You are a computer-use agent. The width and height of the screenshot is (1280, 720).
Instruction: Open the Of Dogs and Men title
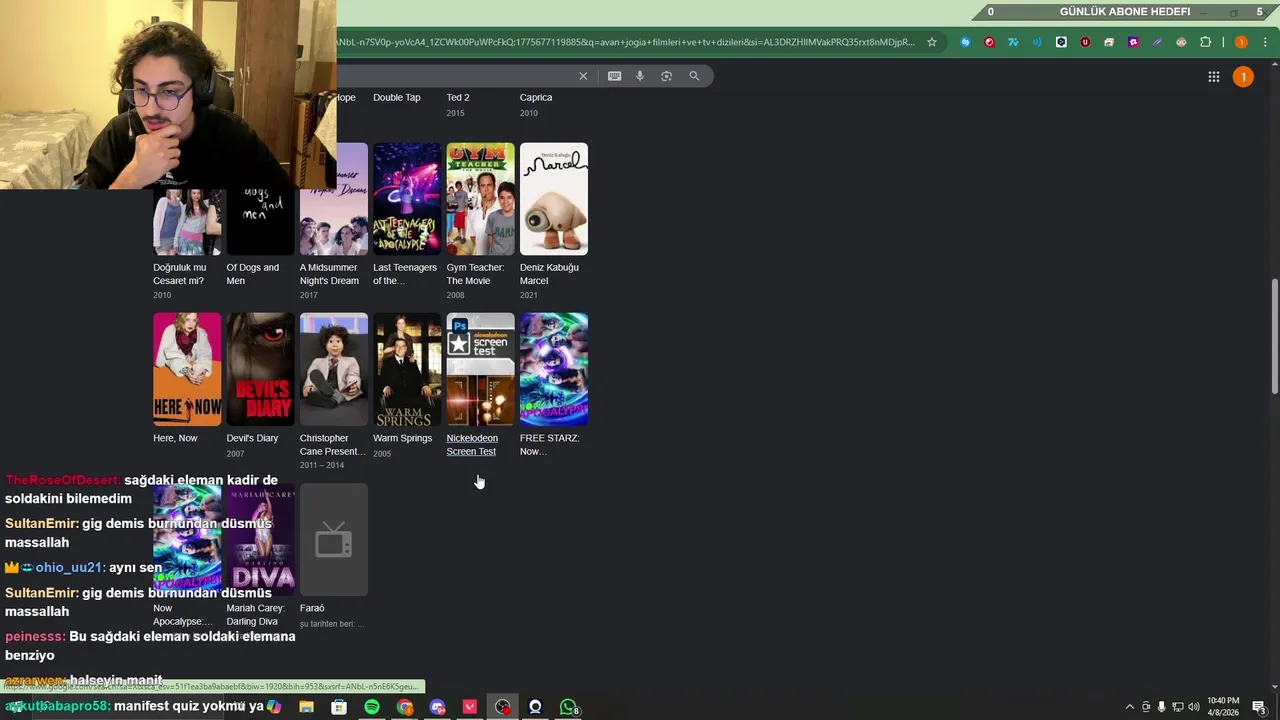pyautogui.click(x=252, y=274)
